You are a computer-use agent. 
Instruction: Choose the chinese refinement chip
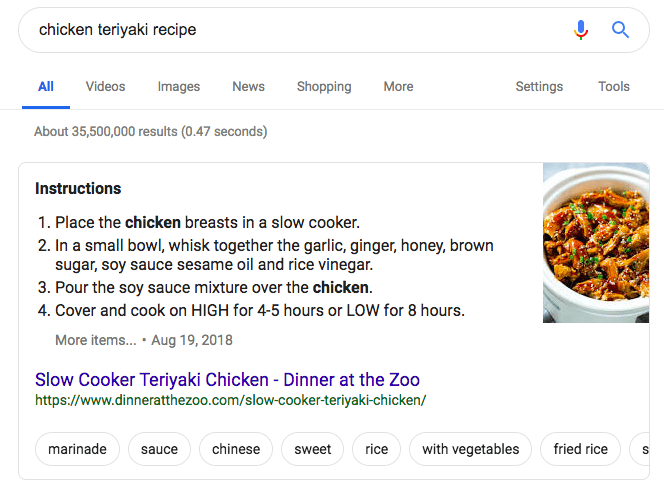[x=236, y=449]
